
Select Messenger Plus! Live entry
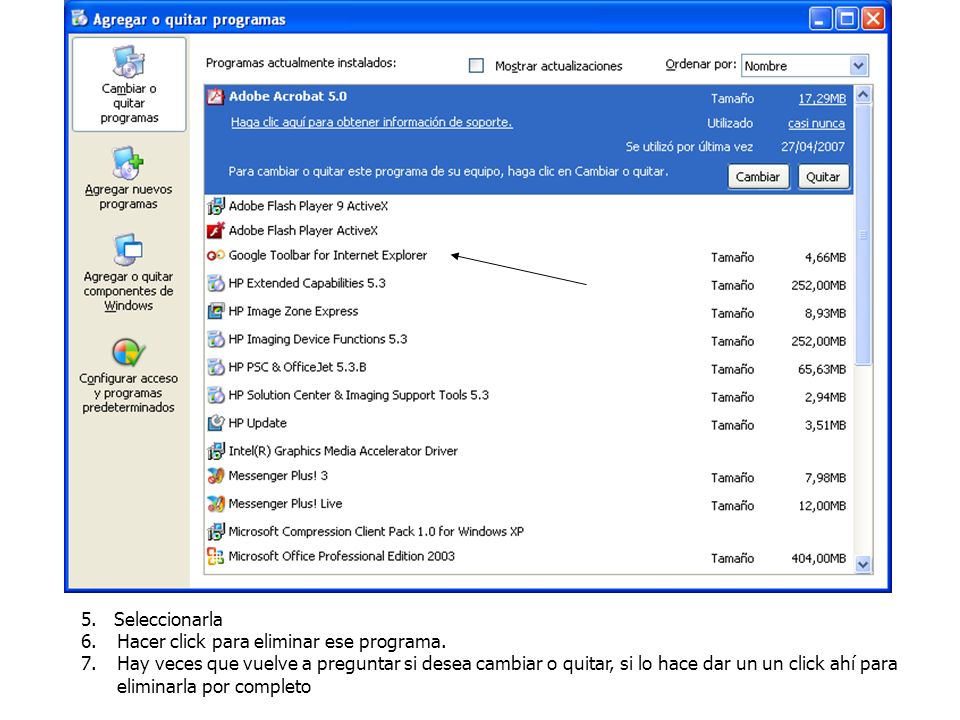529,504
